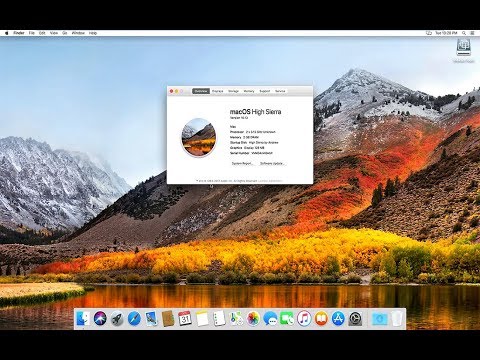Click the Memory info line
Viewport: 480px width, 360px height.
click(x=244, y=137)
